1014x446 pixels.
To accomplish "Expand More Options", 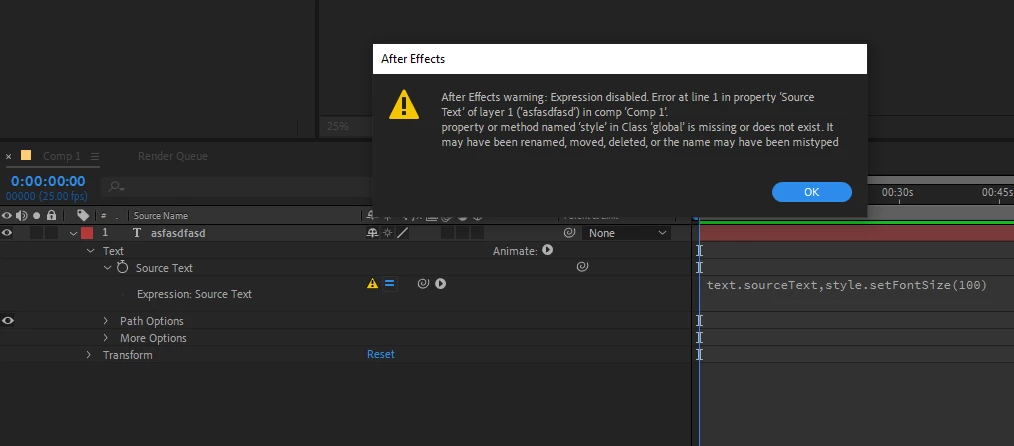I will pos(106,337).
